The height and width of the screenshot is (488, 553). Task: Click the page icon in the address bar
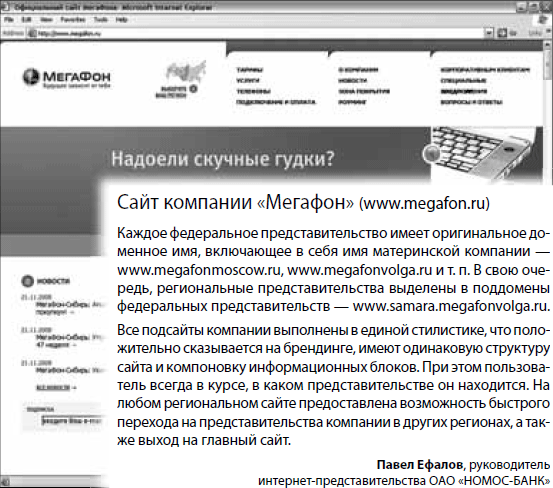point(32,33)
